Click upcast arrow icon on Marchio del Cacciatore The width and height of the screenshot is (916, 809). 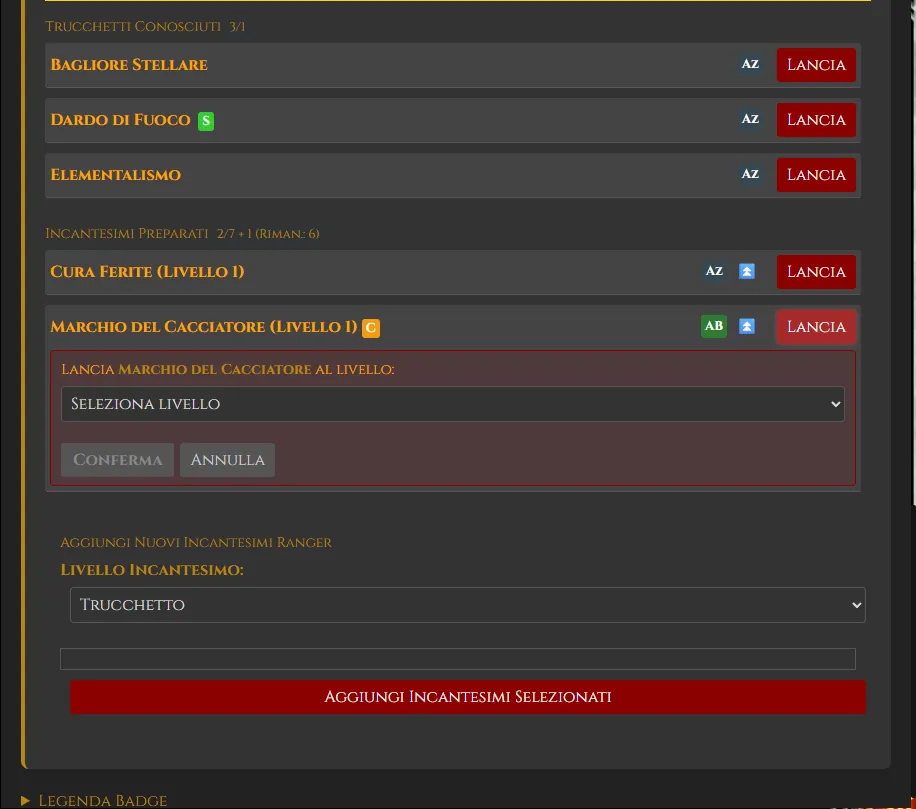pos(747,326)
